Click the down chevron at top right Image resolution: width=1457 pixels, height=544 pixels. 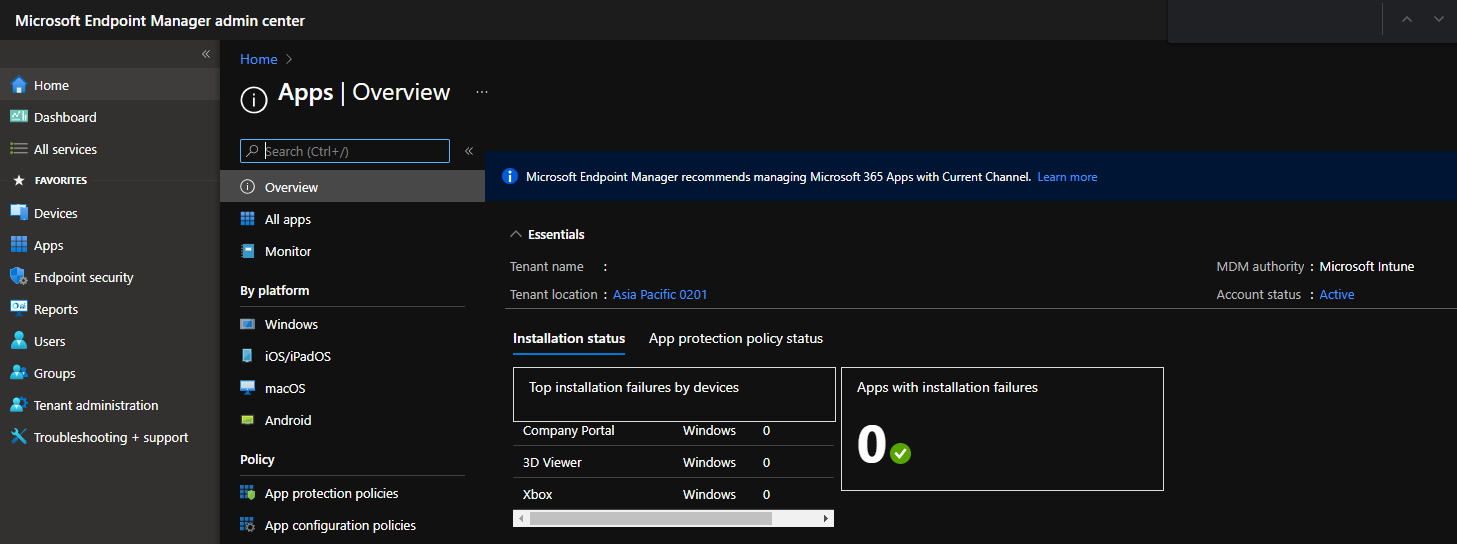(1439, 19)
